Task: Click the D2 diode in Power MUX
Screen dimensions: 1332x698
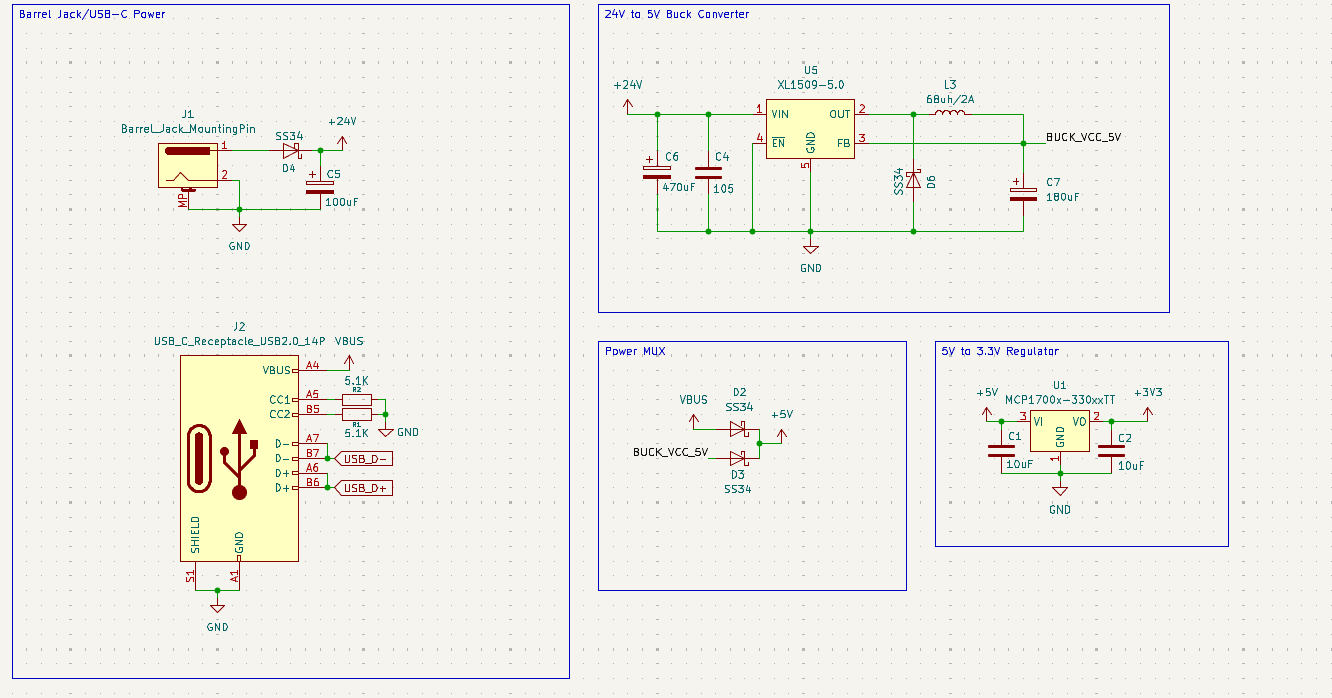Action: click(739, 428)
